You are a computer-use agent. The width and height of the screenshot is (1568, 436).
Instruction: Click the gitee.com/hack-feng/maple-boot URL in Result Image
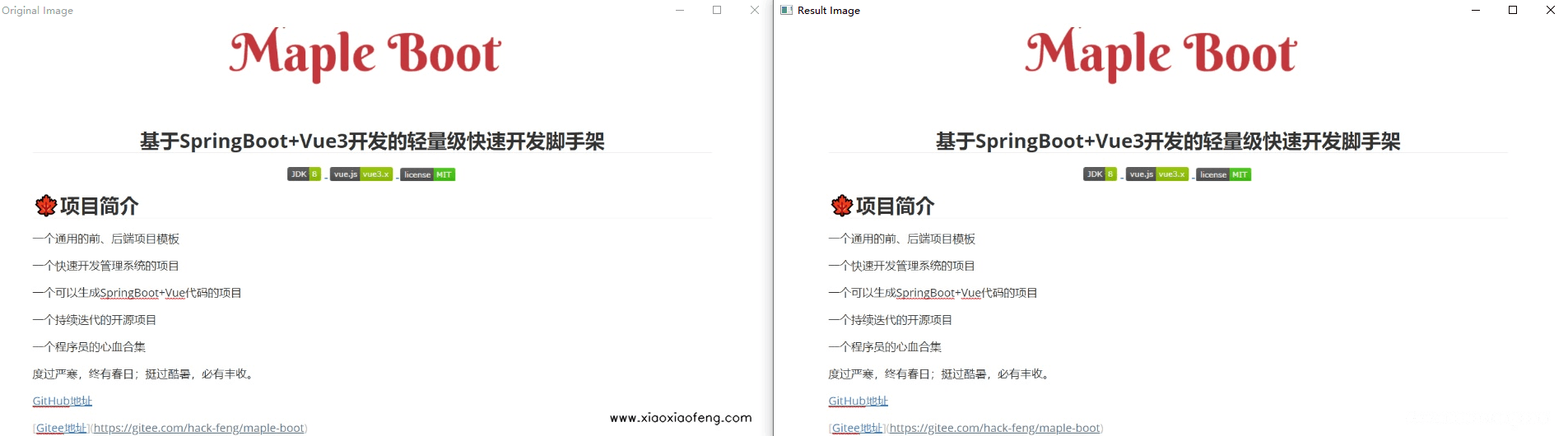(994, 428)
